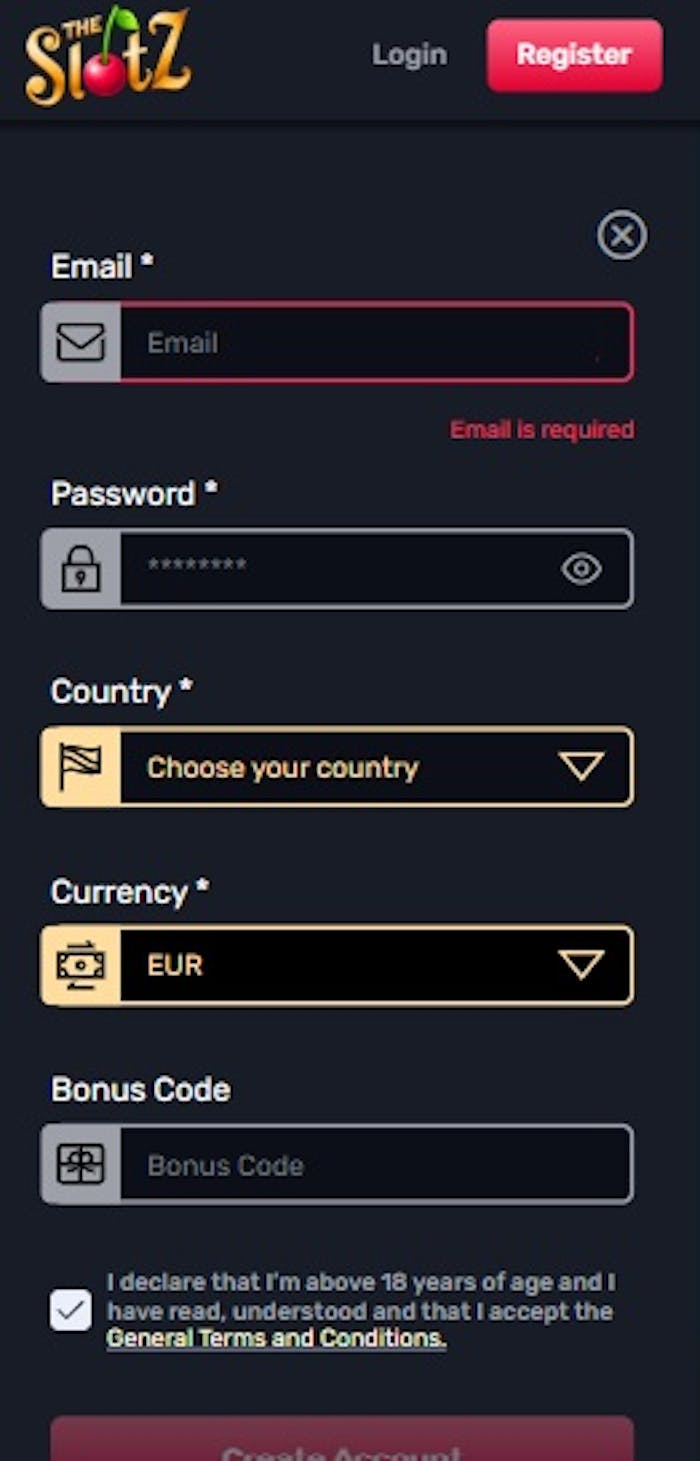Click the flag icon beside Country
The width and height of the screenshot is (700, 1461).
point(81,767)
